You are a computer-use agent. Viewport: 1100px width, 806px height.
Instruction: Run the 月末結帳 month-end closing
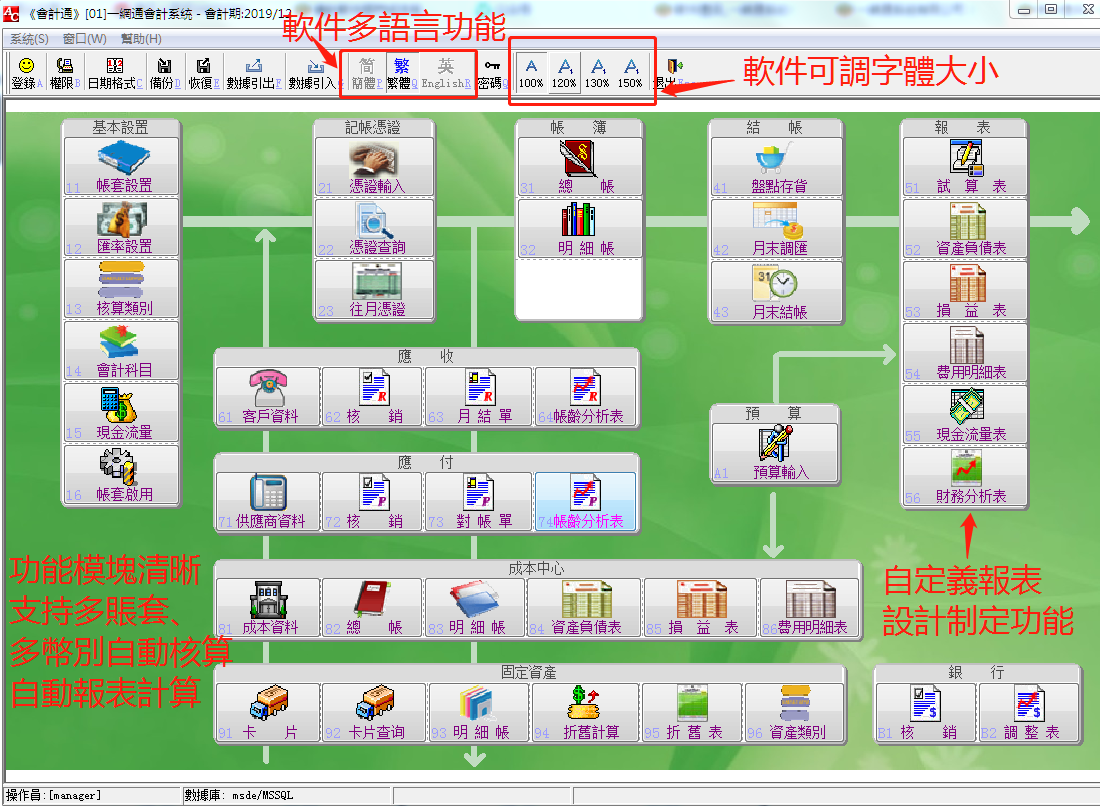775,293
